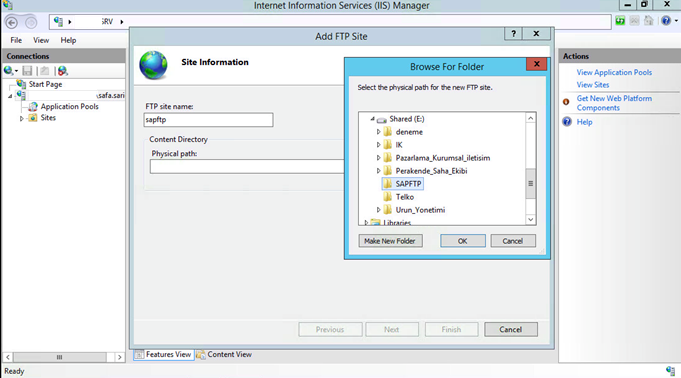This screenshot has height=378, width=681.
Task: Click the Forward navigation arrow icon
Action: coord(31,22)
